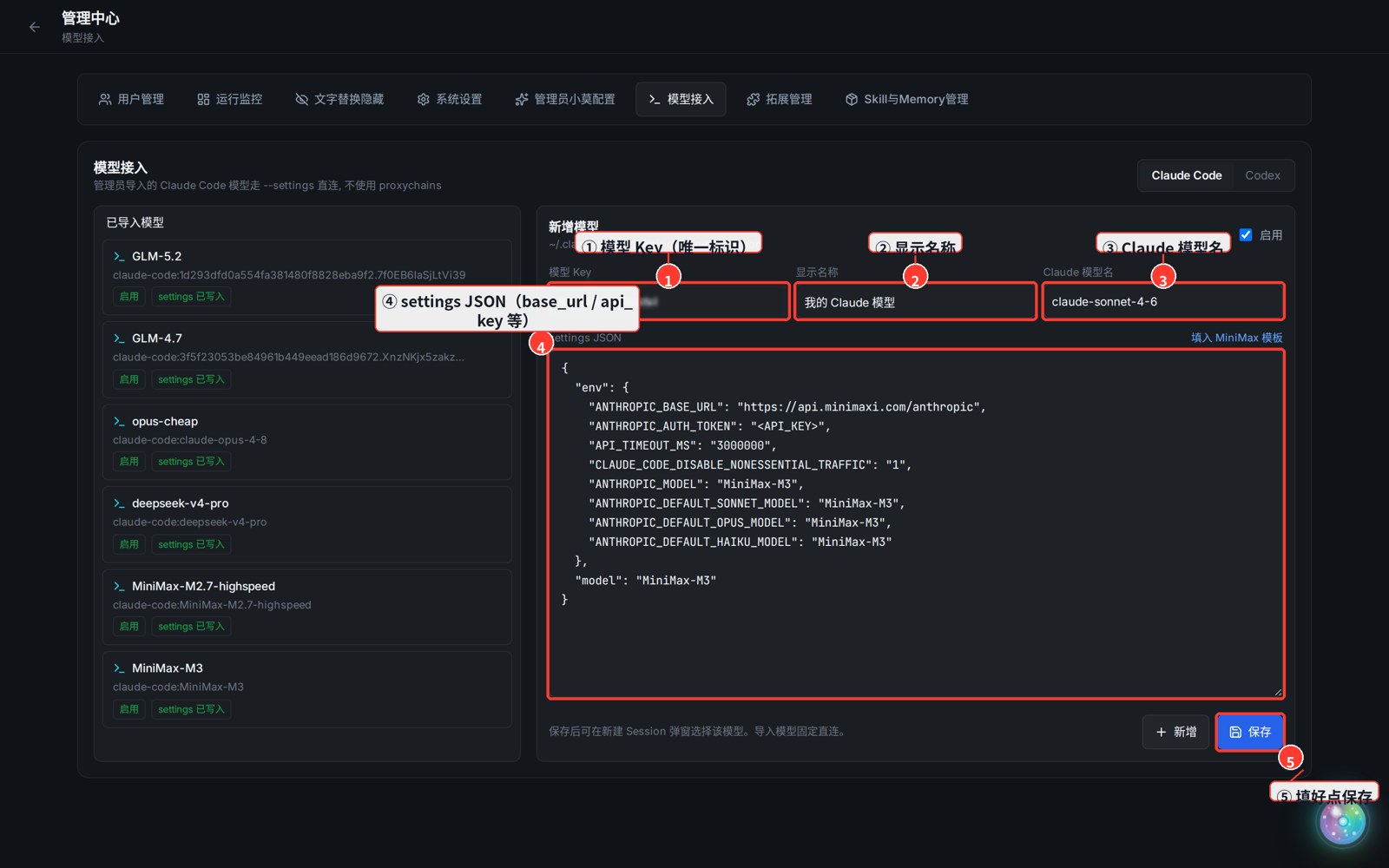Click the 显示名称 input field
Image resolution: width=1389 pixels, height=868 pixels.
[x=915, y=302]
